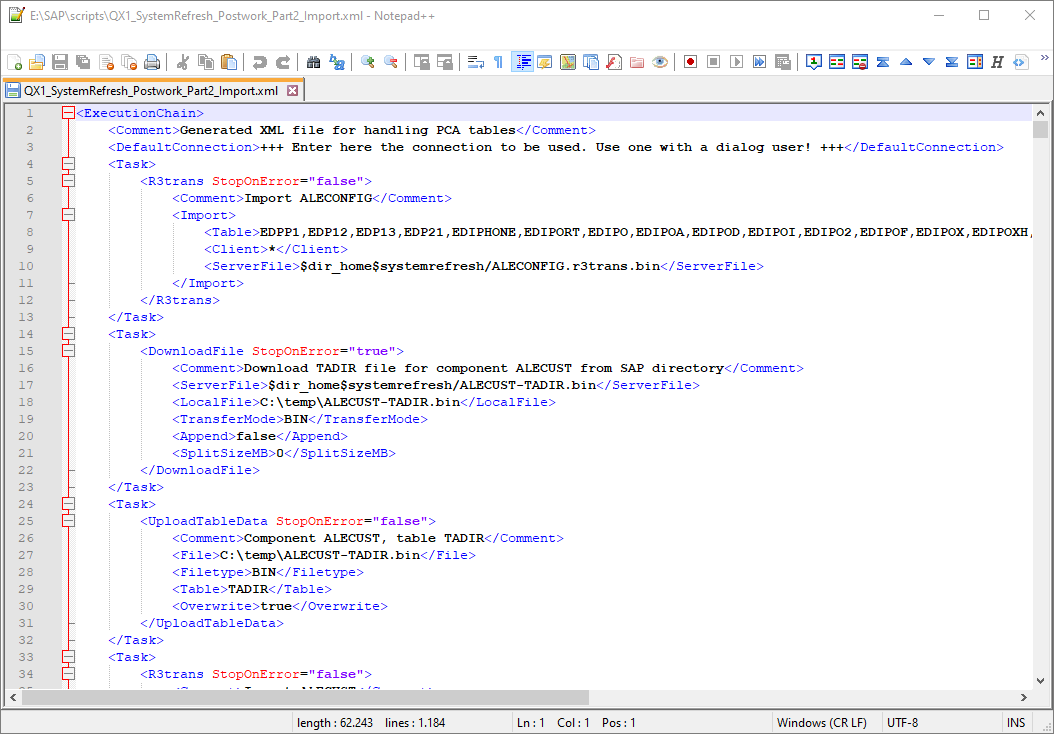Print the current document

[152, 61]
